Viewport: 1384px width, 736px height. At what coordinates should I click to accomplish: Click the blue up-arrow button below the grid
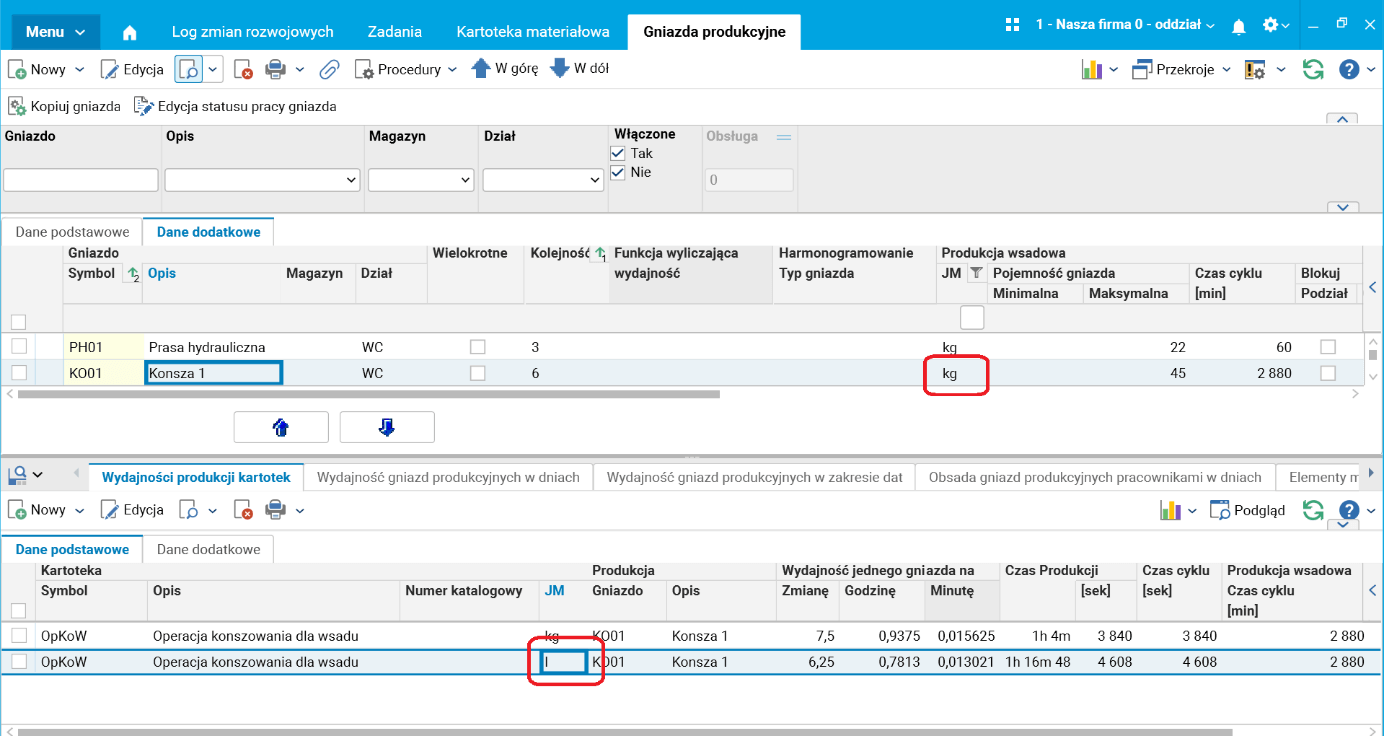click(281, 427)
